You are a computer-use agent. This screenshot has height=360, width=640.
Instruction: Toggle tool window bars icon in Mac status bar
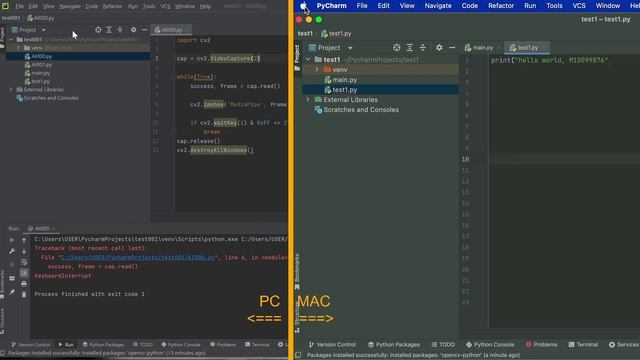click(298, 355)
